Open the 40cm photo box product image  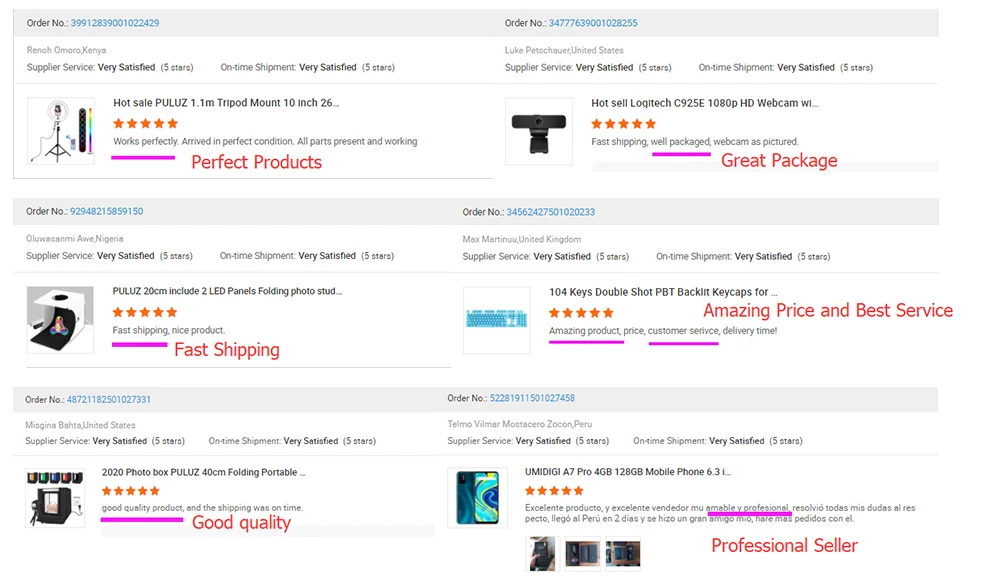55,498
